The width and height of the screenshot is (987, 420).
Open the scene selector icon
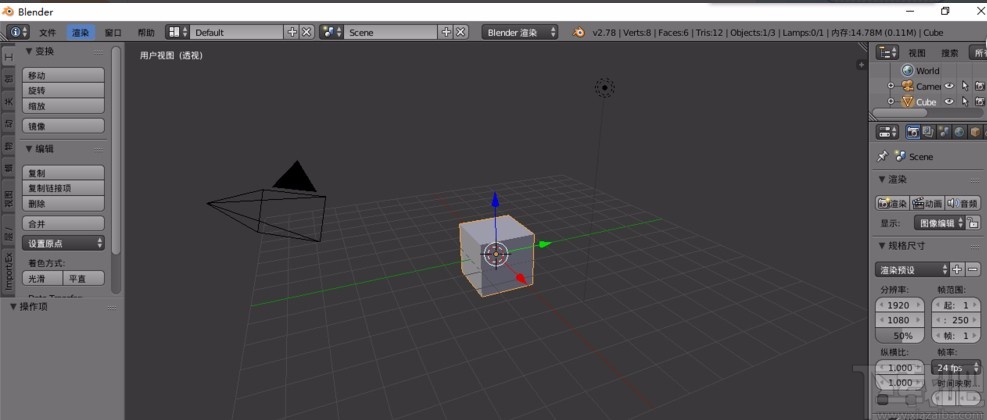pos(332,32)
